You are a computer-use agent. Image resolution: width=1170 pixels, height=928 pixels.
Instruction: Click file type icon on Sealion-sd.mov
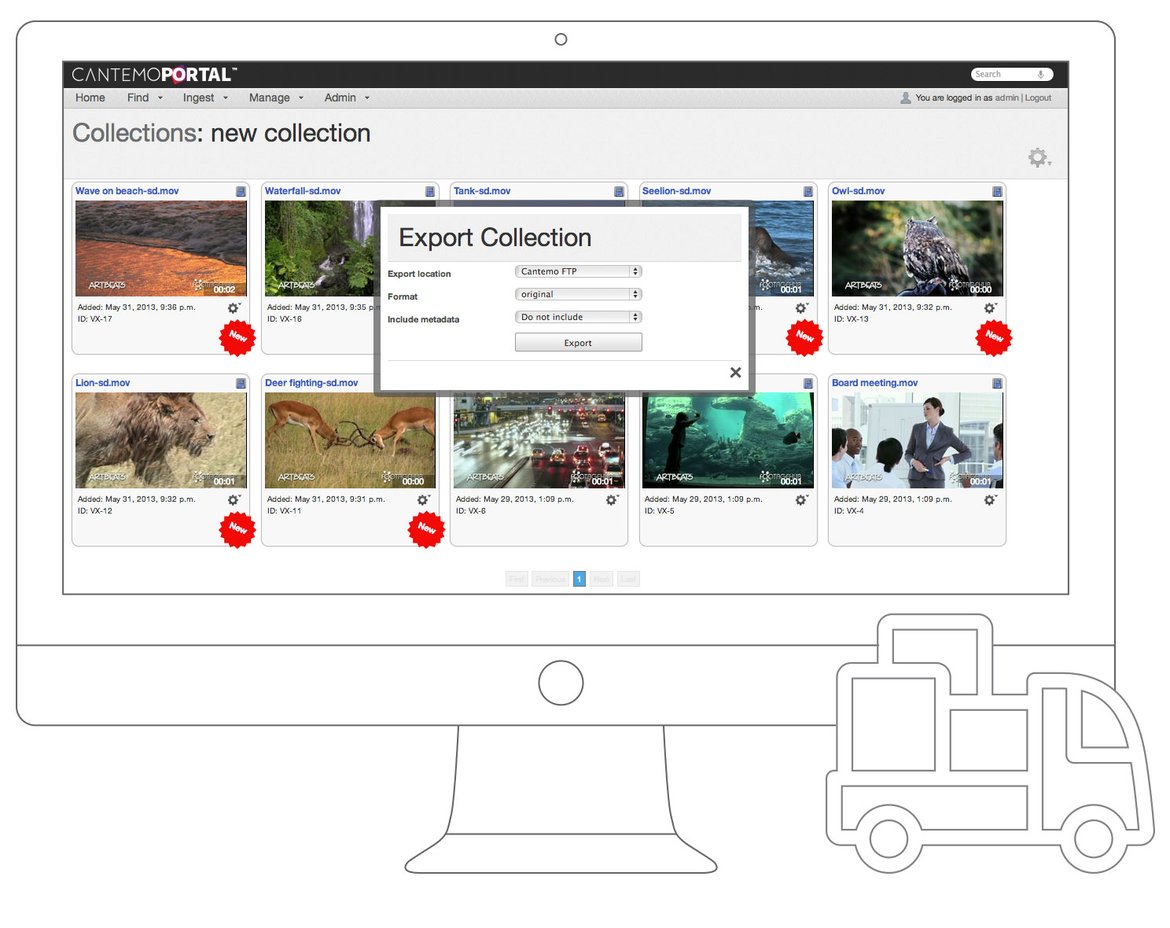click(807, 192)
